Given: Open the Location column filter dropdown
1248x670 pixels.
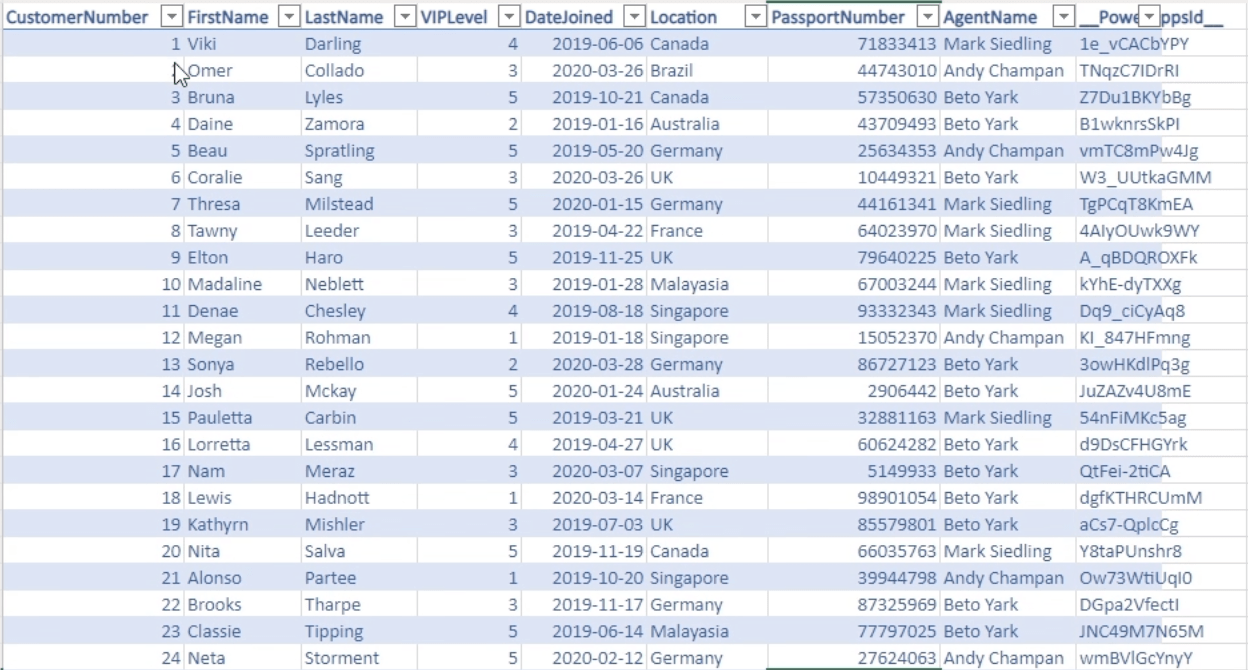Looking at the screenshot, I should [x=756, y=17].
